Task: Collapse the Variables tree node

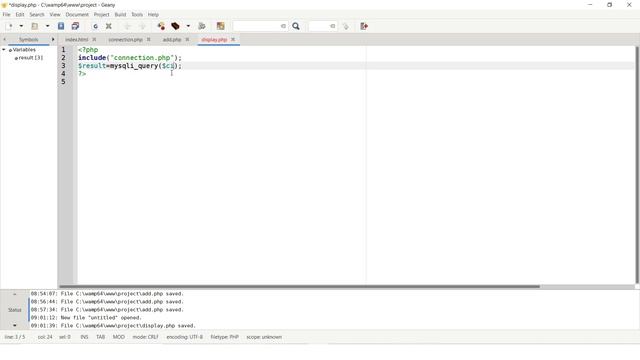Action: [4, 49]
